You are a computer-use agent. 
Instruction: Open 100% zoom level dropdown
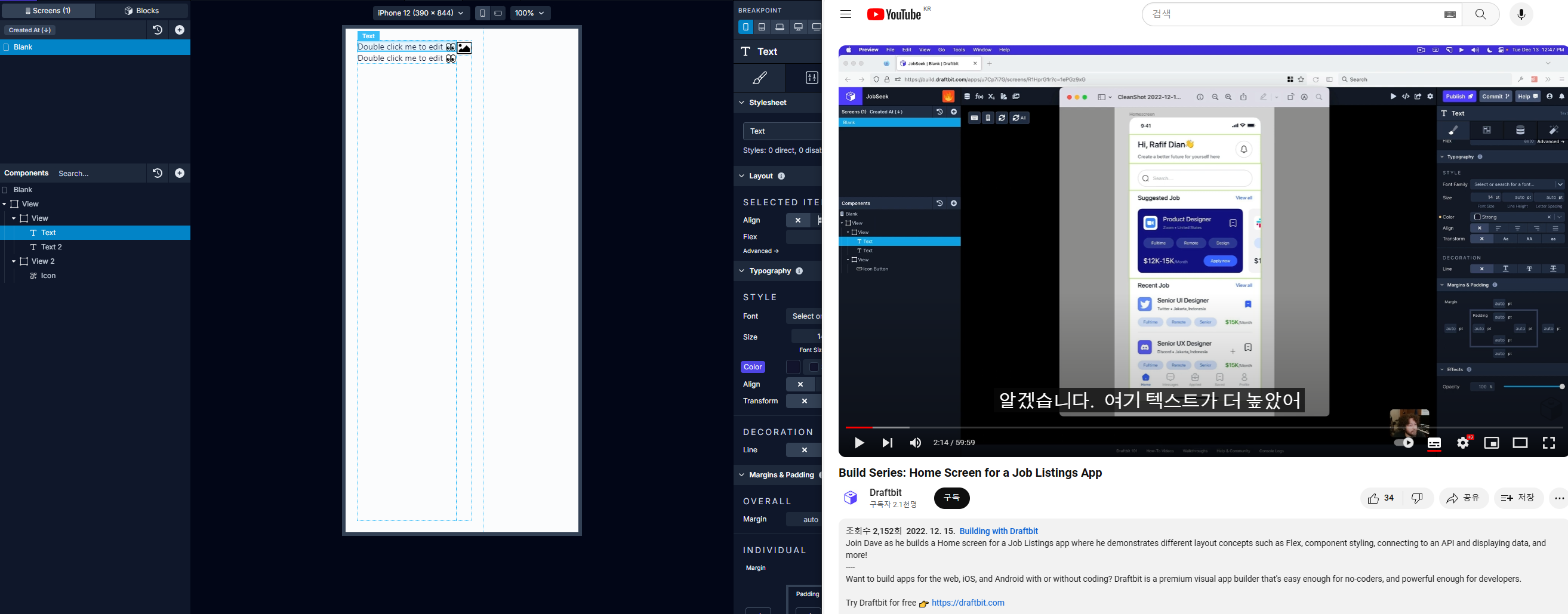[529, 13]
